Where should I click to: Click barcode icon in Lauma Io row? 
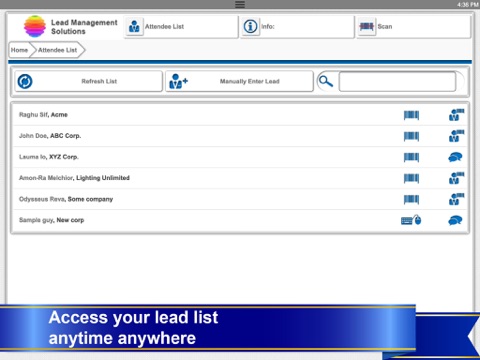click(x=411, y=157)
